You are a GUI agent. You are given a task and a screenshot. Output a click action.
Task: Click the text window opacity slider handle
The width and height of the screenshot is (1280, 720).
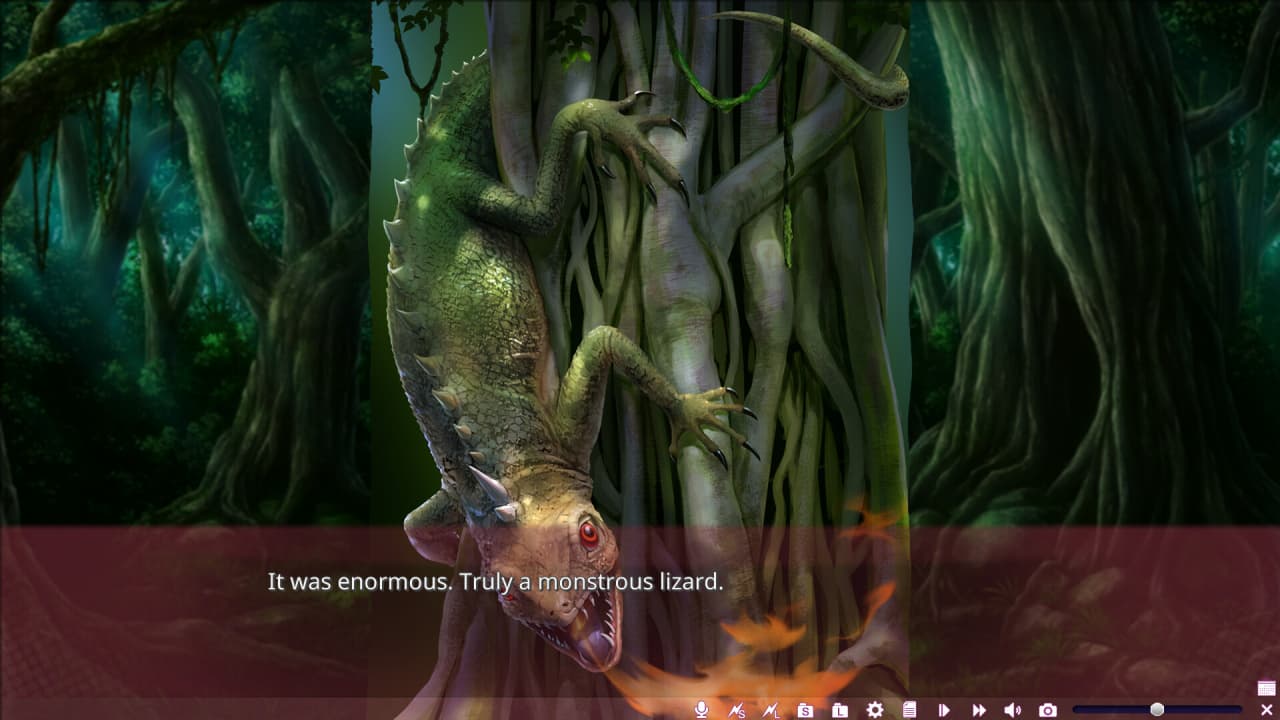[1157, 709]
